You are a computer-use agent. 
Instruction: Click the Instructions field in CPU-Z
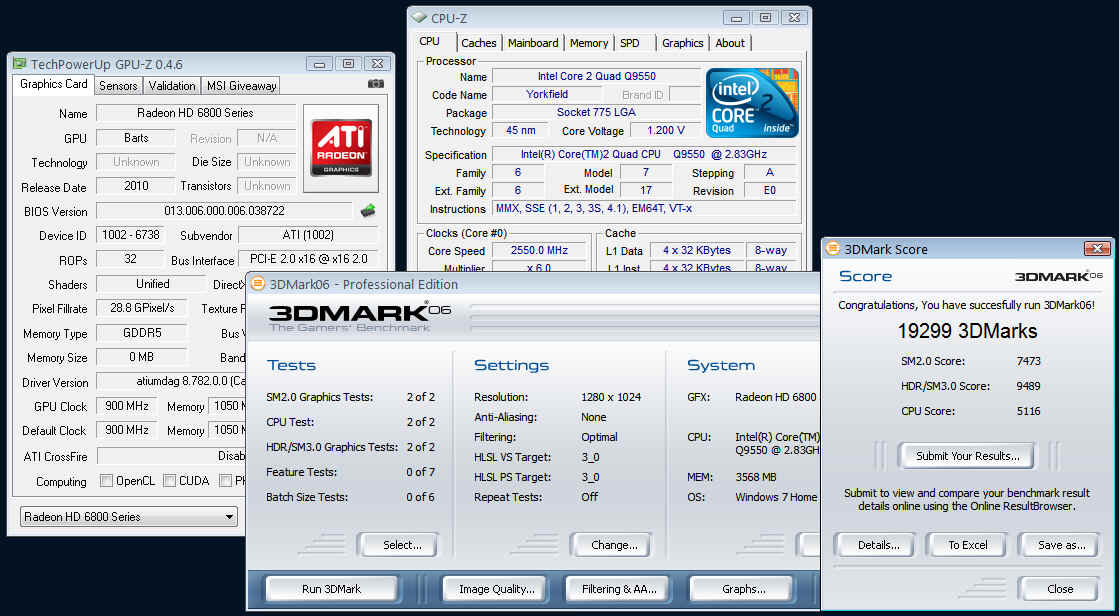[644, 208]
